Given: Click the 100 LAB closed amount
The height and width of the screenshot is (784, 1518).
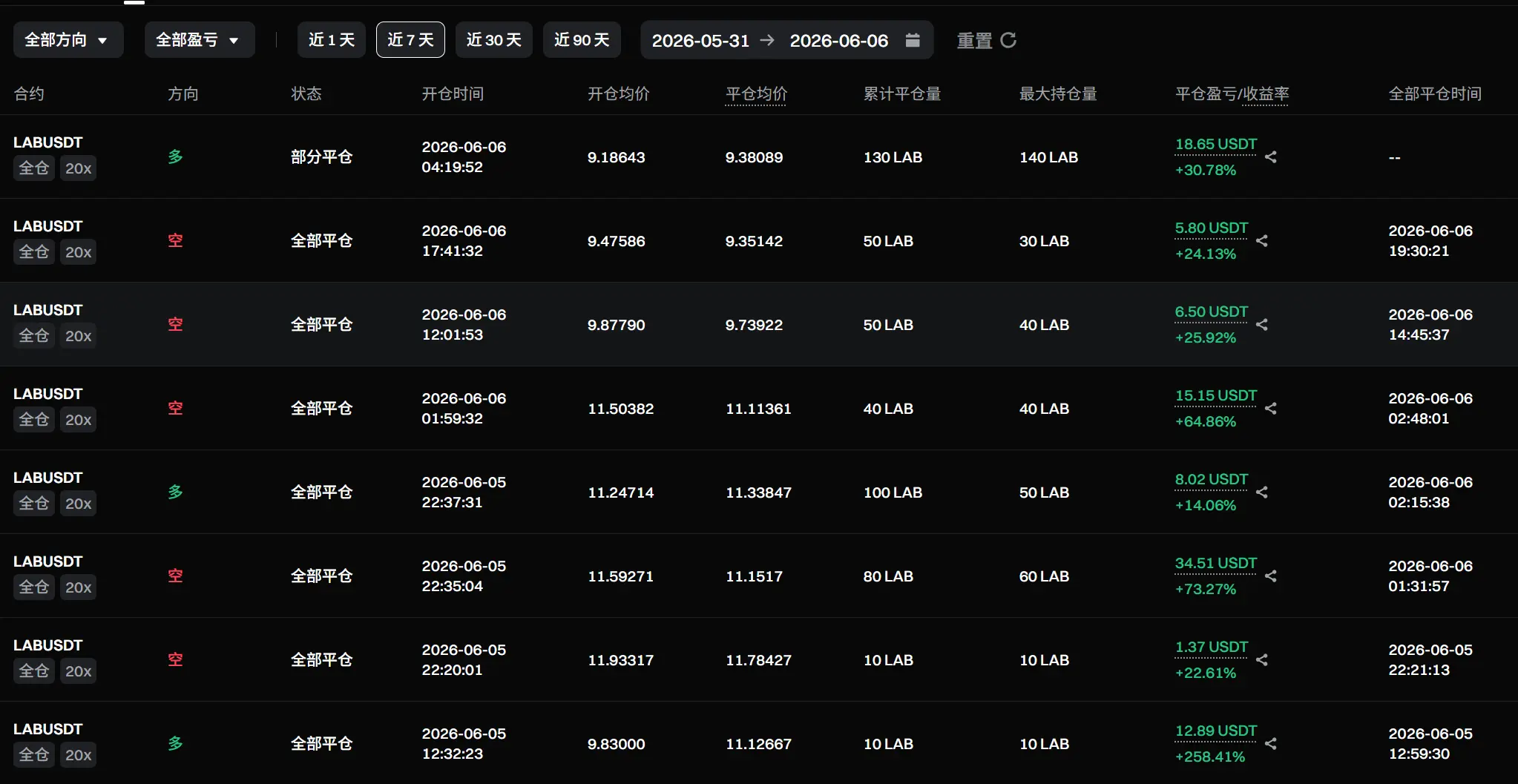Looking at the screenshot, I should (x=893, y=493).
